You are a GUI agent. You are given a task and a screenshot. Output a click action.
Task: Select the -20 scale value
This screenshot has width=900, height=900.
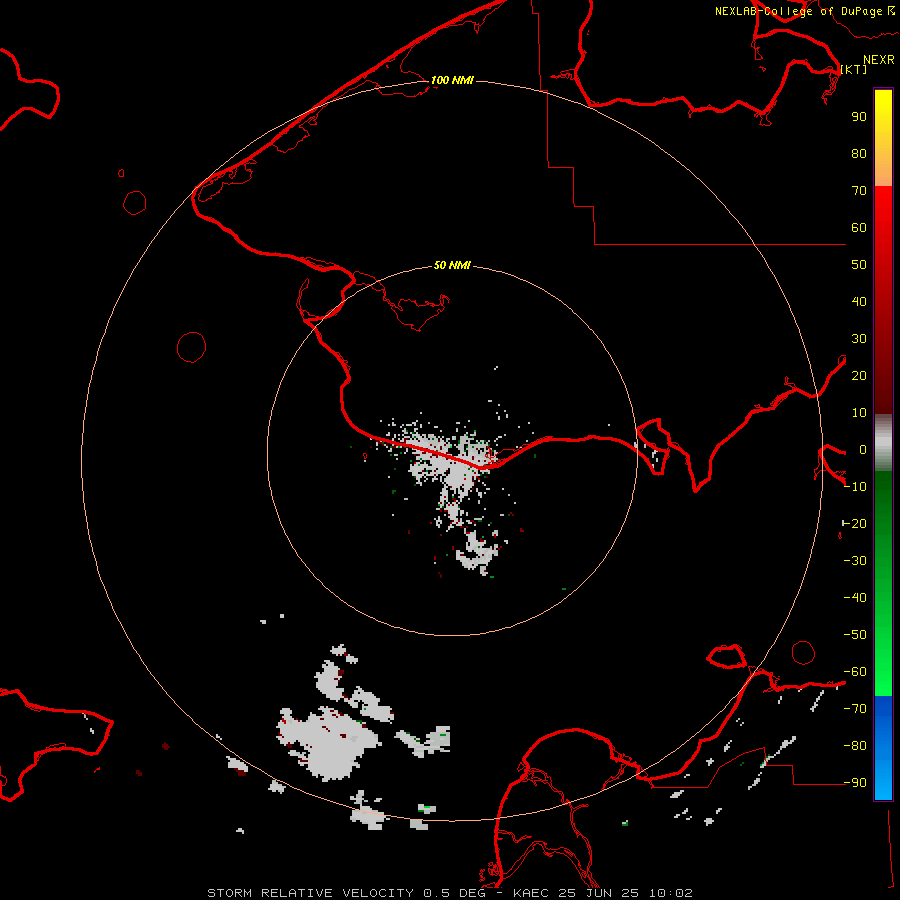(x=855, y=524)
